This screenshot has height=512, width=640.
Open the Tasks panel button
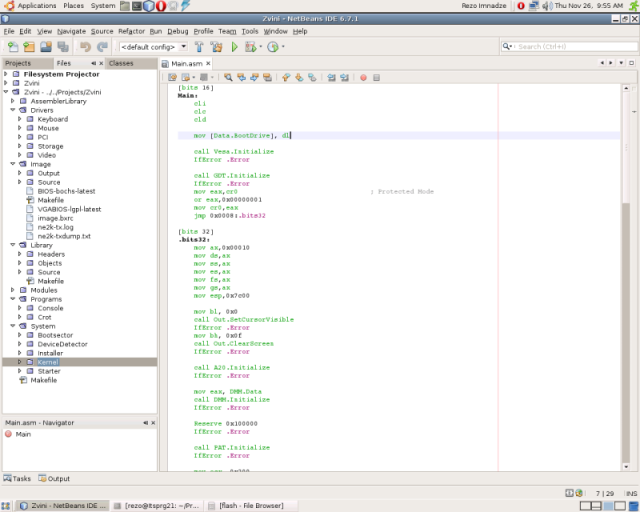point(17,479)
